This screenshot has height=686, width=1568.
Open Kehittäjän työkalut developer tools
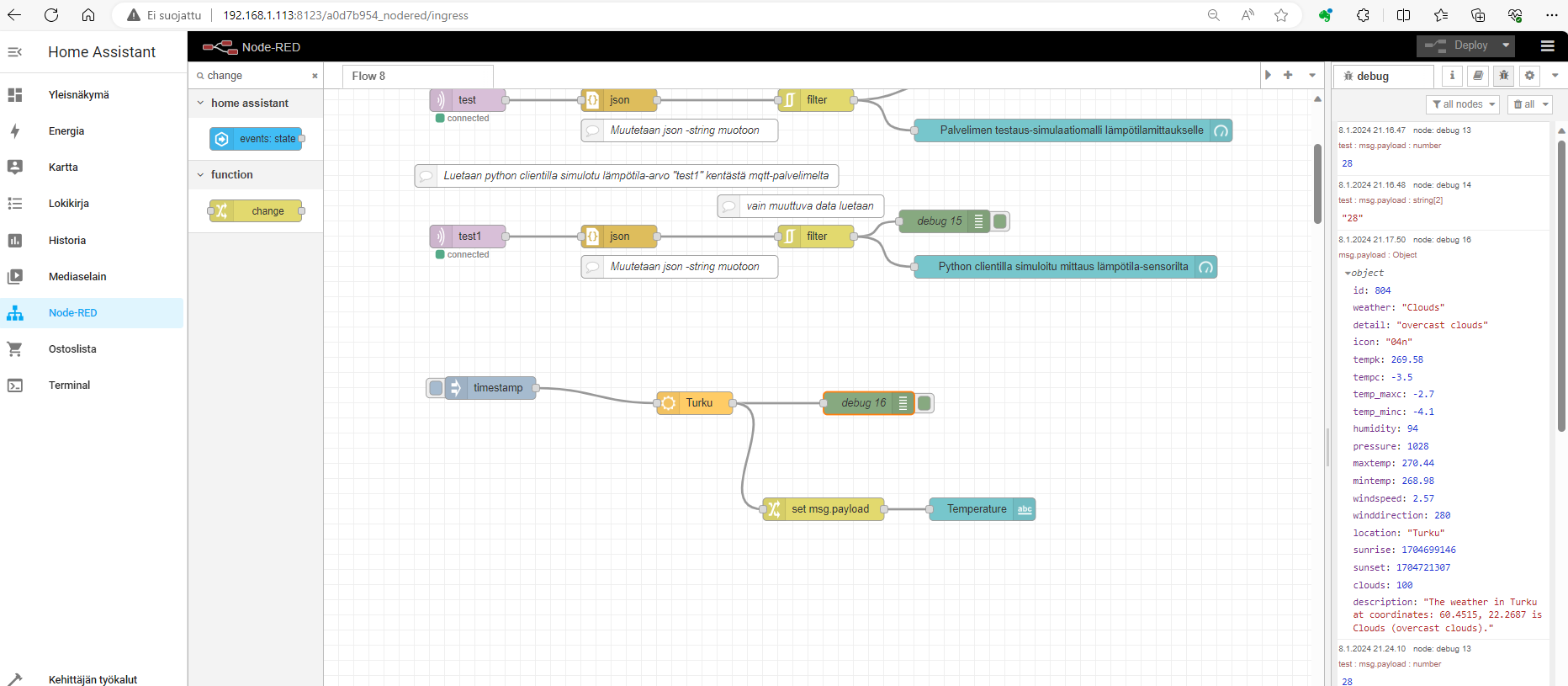coord(93,679)
